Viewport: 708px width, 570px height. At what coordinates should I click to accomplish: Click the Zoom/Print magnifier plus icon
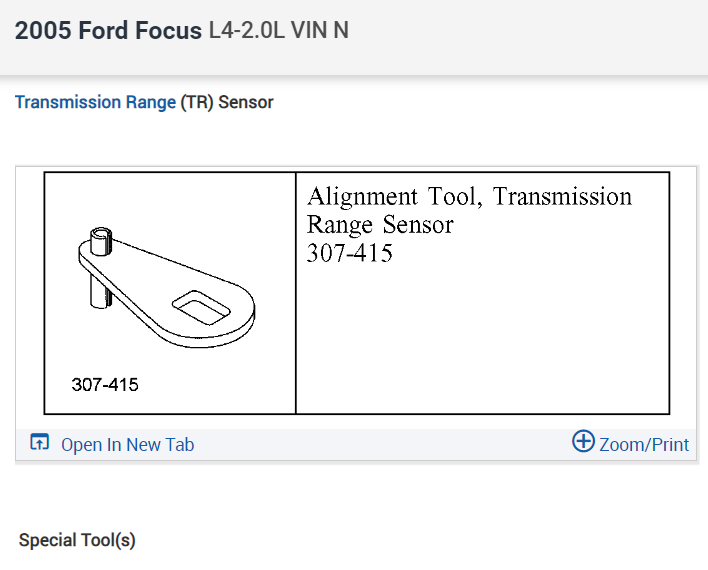point(583,441)
